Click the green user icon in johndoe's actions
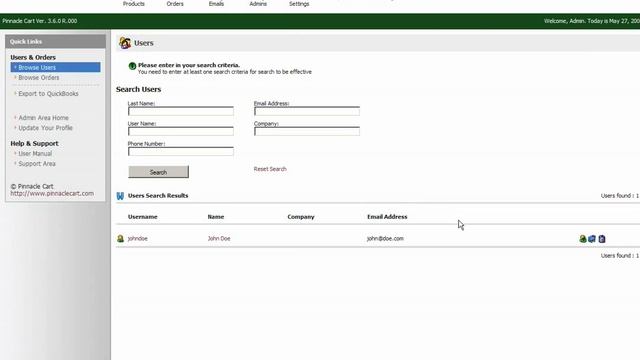Screen dimensions: 640x360 [x=582, y=239]
